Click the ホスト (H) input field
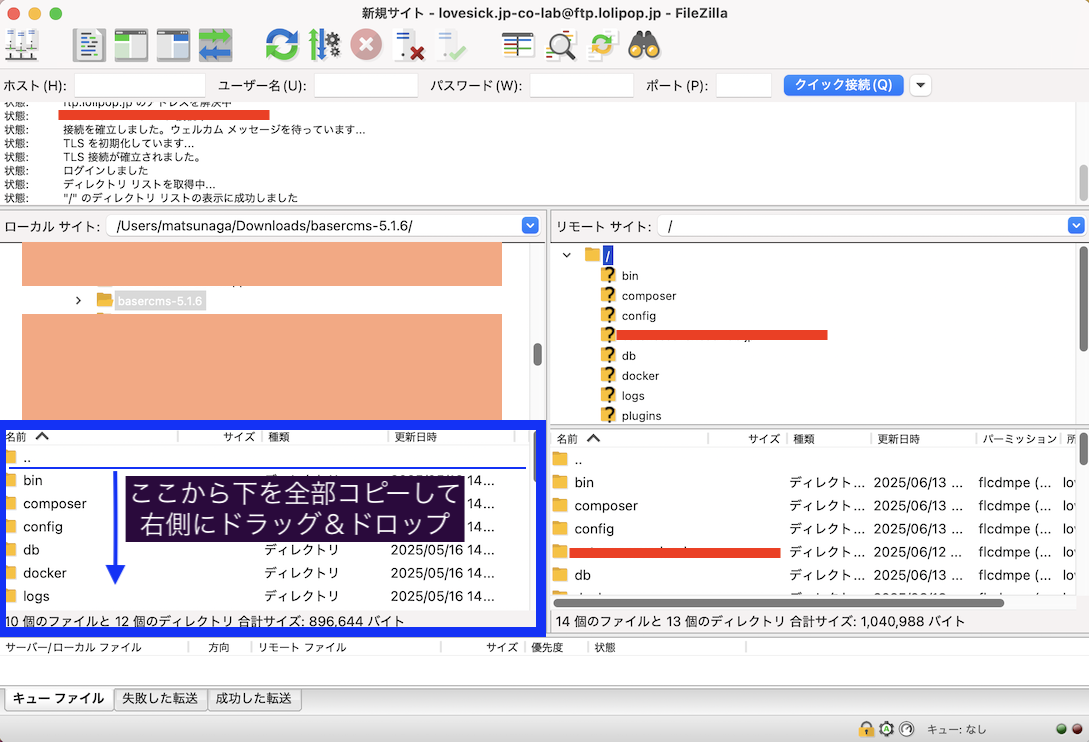The width and height of the screenshot is (1089, 742). [140, 85]
